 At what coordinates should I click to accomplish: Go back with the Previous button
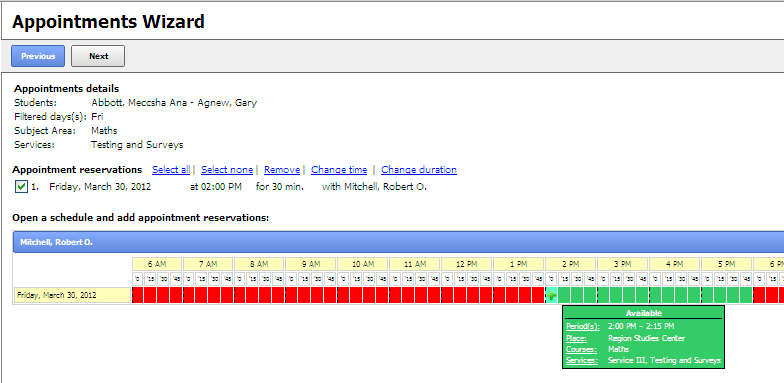(x=38, y=56)
